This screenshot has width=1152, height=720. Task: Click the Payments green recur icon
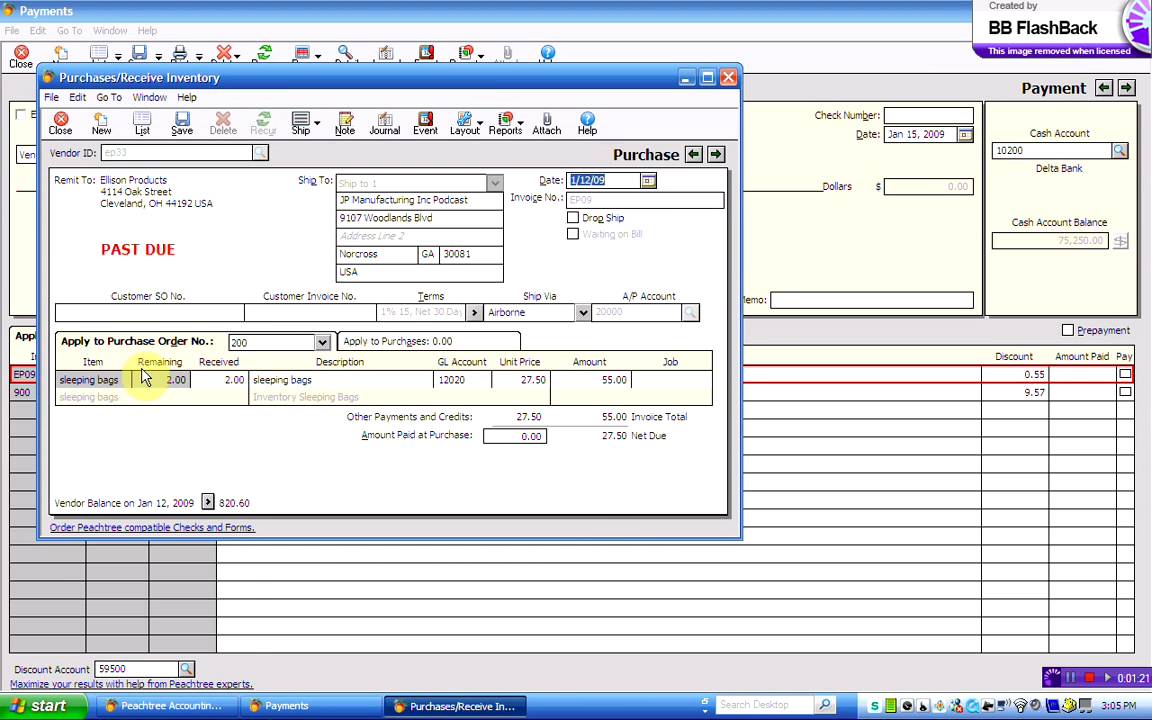(264, 53)
